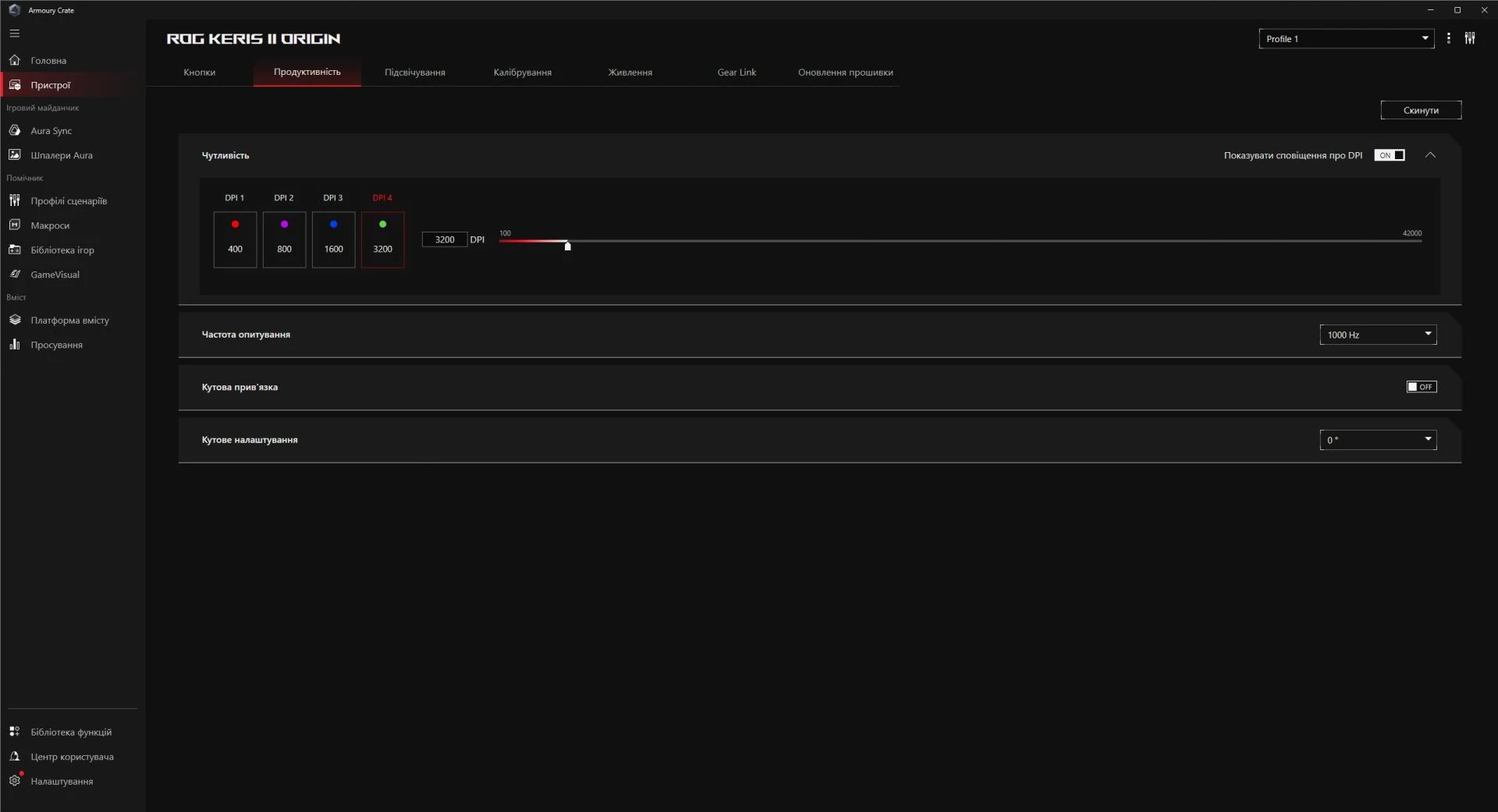Toggle the DPI notification switch ON
This screenshot has height=812, width=1498.
(x=1390, y=155)
